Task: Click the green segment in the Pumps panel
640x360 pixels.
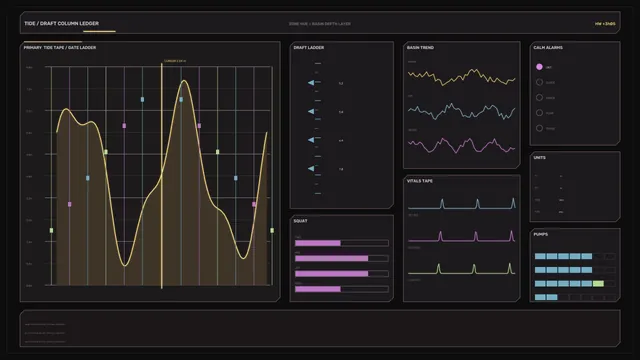Action: (598, 284)
